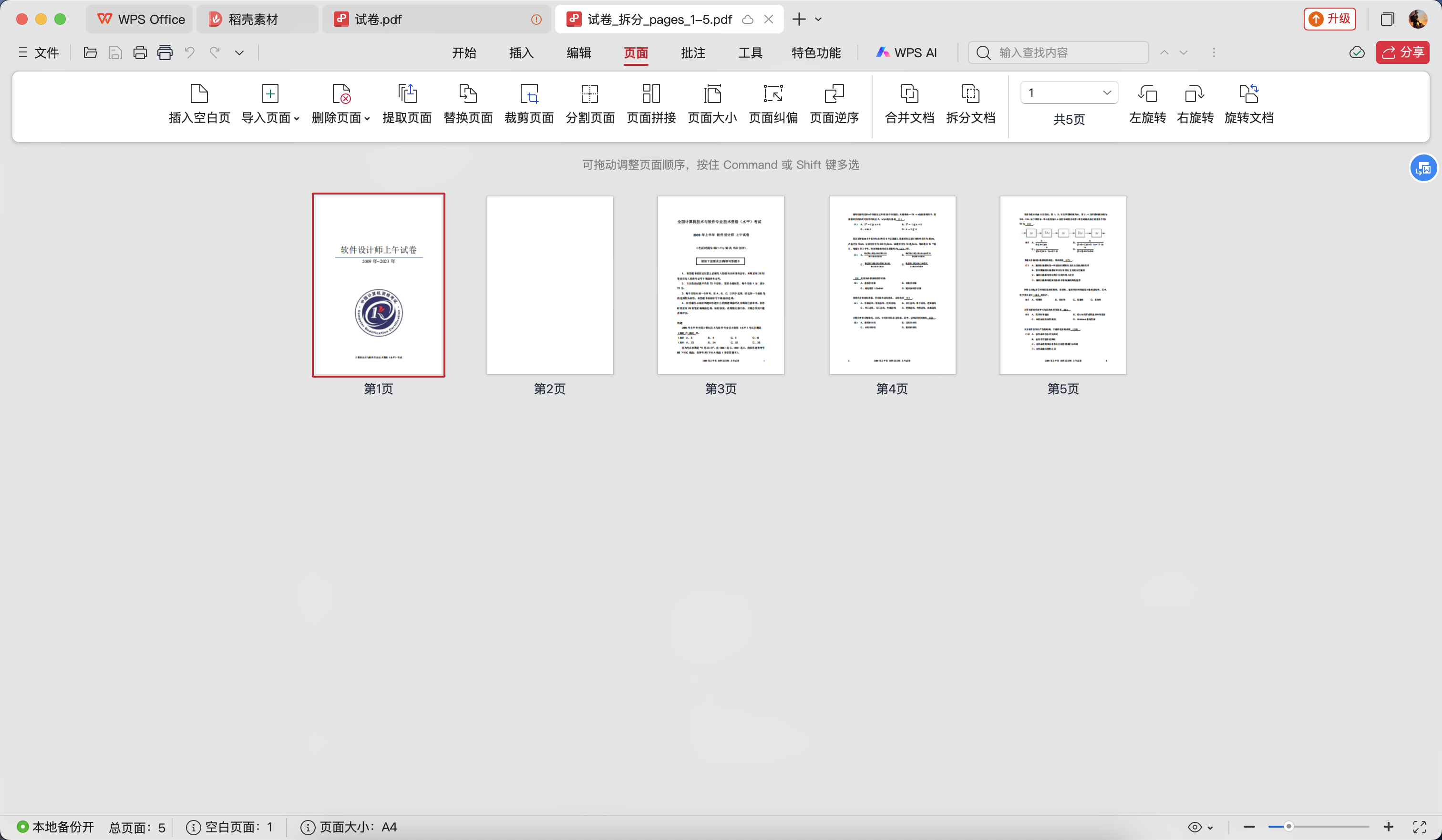Open the page number combo box

1068,92
